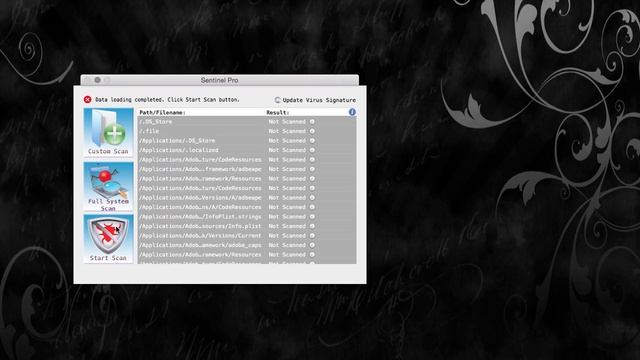Click status circle for InfoPlist.strings row
This screenshot has height=360, width=640.
[x=312, y=217]
